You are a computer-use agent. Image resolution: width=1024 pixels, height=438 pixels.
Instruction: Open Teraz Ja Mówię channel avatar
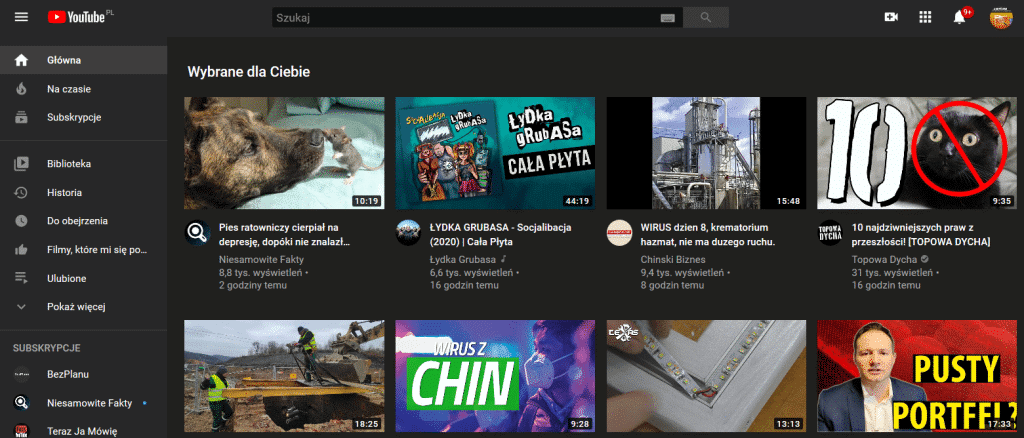[22, 431]
